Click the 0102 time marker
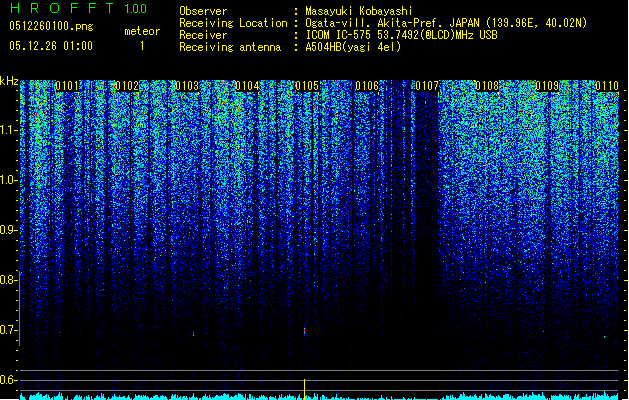The height and width of the screenshot is (400, 629). click(127, 86)
